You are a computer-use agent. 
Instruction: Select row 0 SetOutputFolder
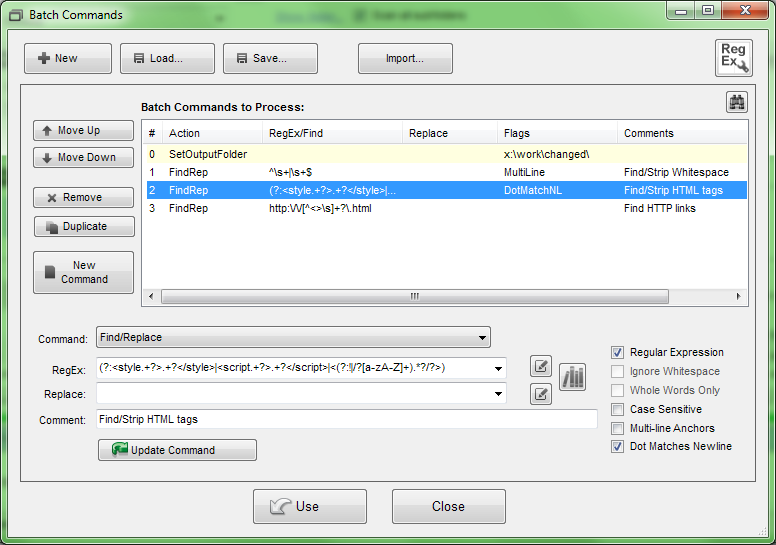(445, 154)
